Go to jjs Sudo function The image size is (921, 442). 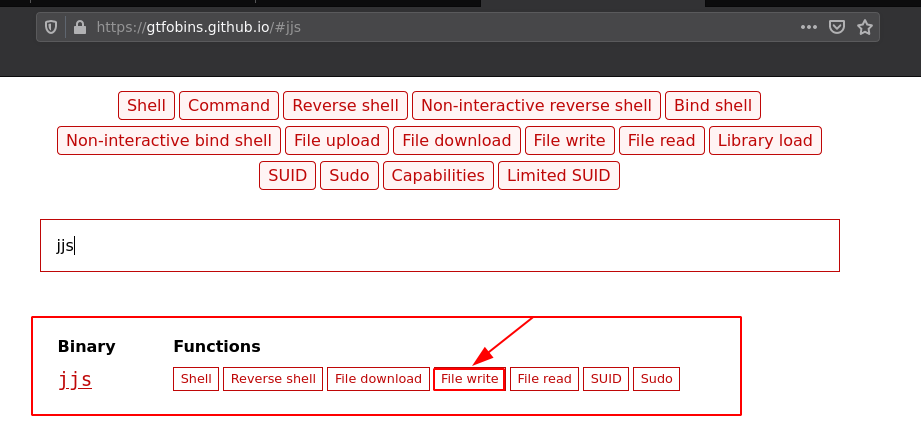pos(656,379)
